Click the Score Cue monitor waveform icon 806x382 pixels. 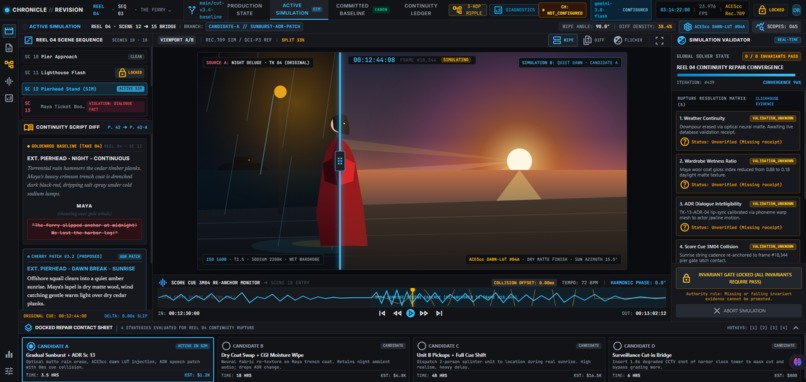coord(163,282)
